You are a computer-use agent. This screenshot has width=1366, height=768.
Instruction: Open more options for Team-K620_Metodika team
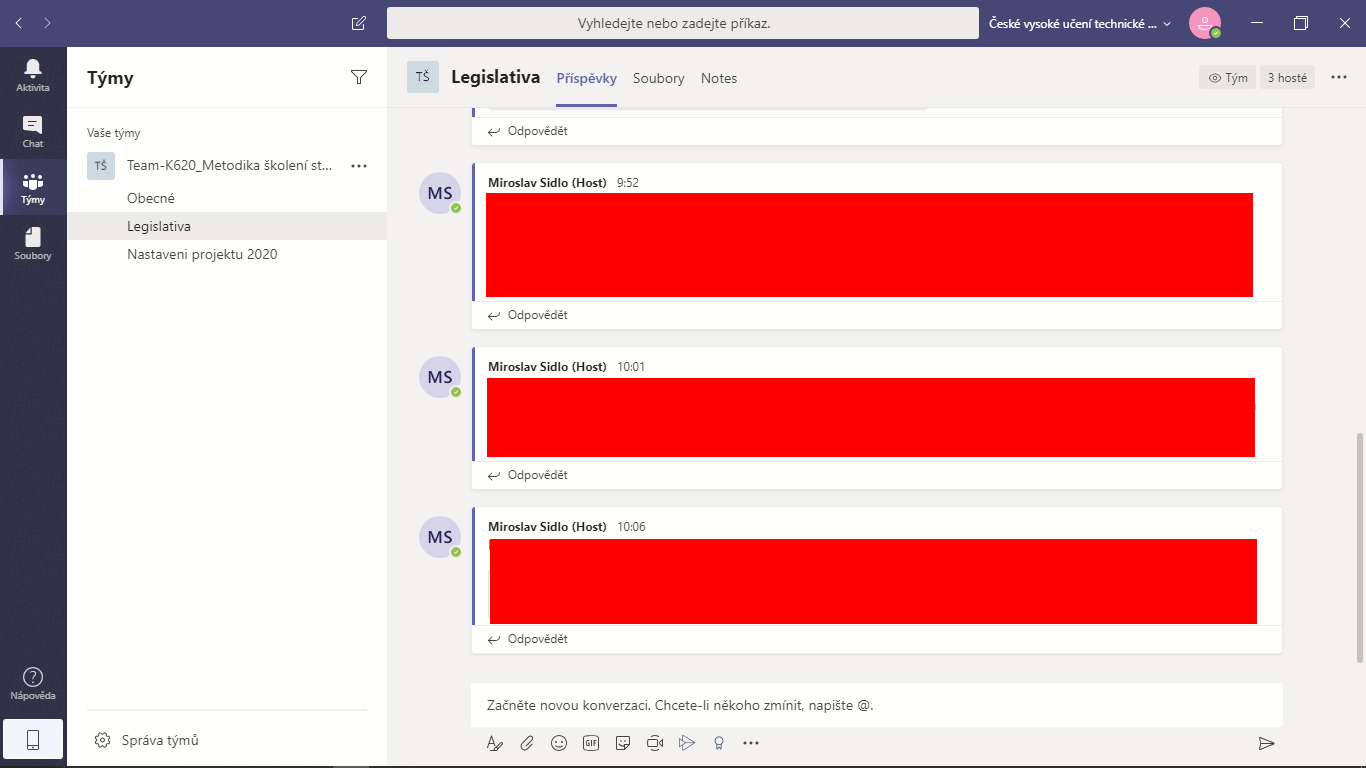(359, 166)
